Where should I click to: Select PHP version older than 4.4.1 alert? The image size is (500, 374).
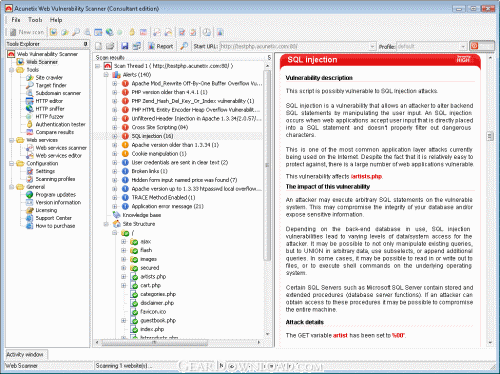pyautogui.click(x=169, y=92)
